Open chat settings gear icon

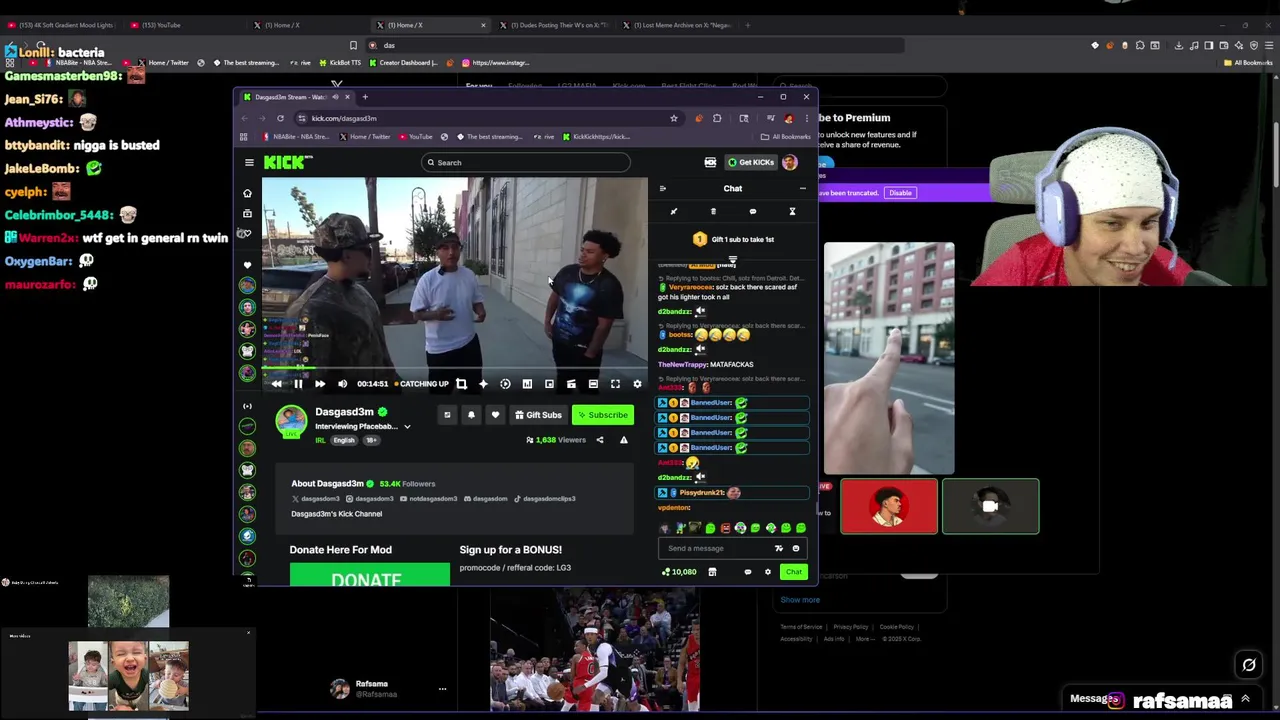768,572
